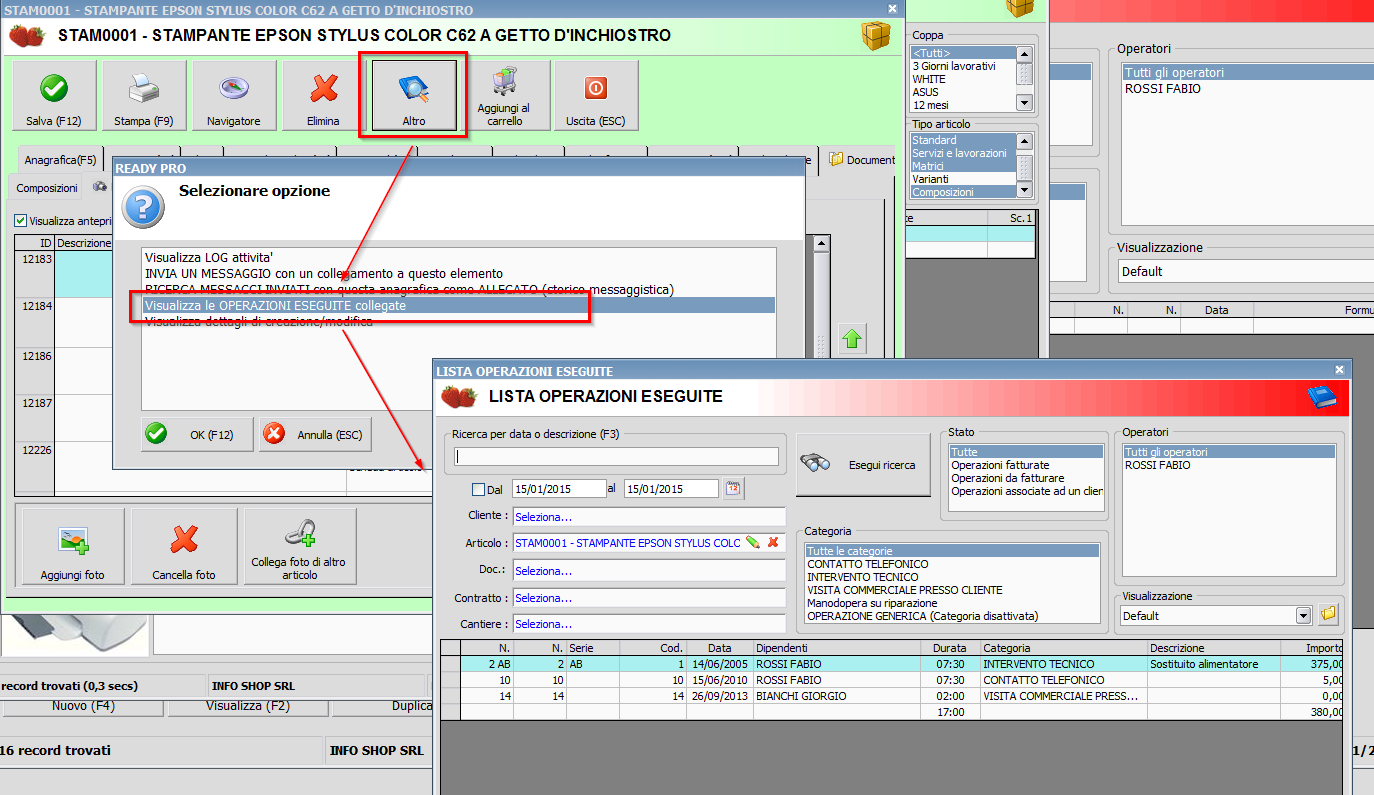The height and width of the screenshot is (795, 1374).
Task: Click Collega foto di altro articolo
Action: [x=299, y=547]
